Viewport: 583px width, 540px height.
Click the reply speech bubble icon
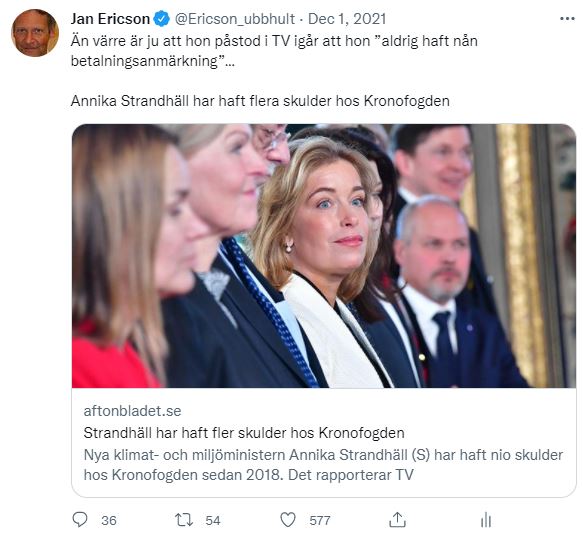point(80,520)
